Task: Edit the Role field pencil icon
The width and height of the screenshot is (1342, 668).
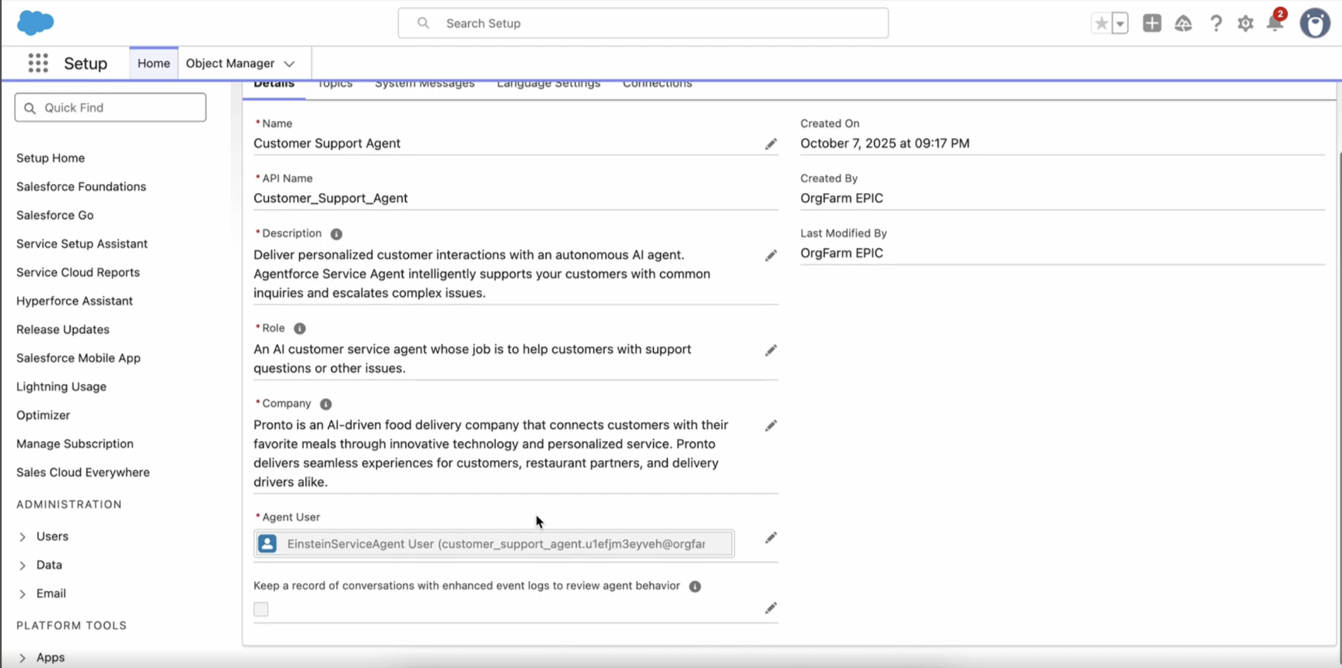Action: [x=771, y=350]
